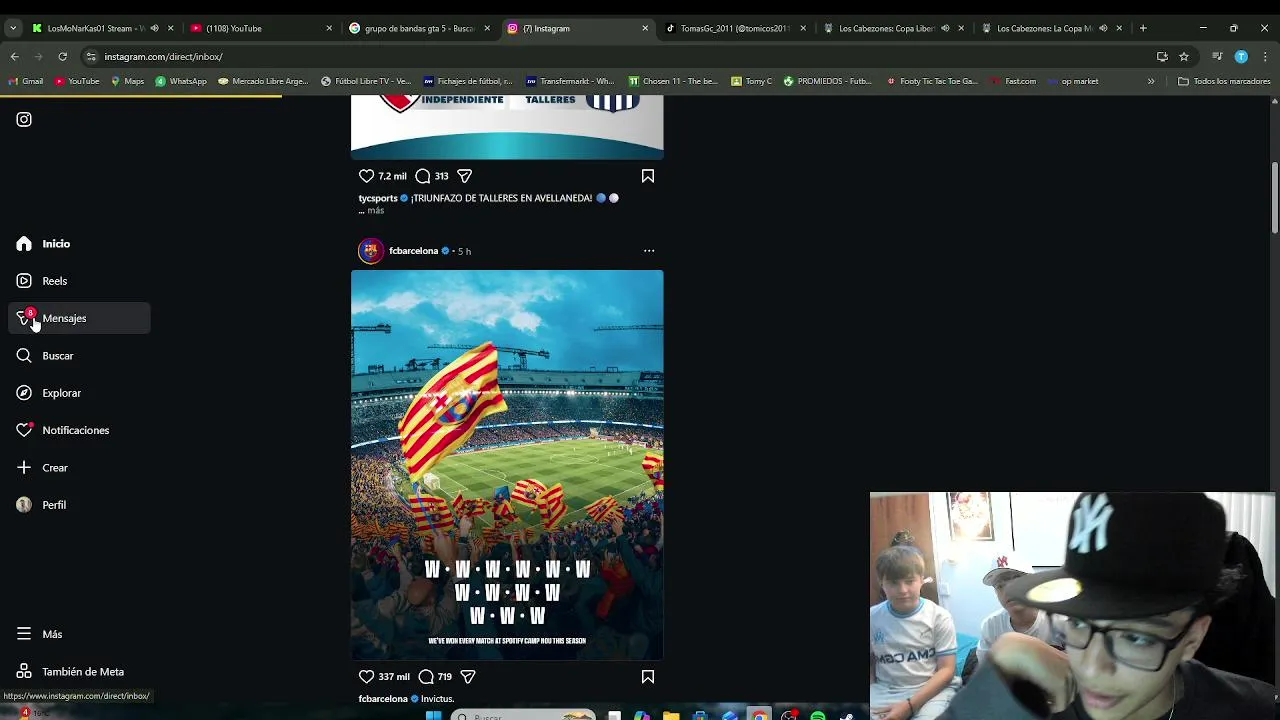The width and height of the screenshot is (1280, 720).
Task: Like the fcbarcelona post with heart icon
Action: click(366, 677)
